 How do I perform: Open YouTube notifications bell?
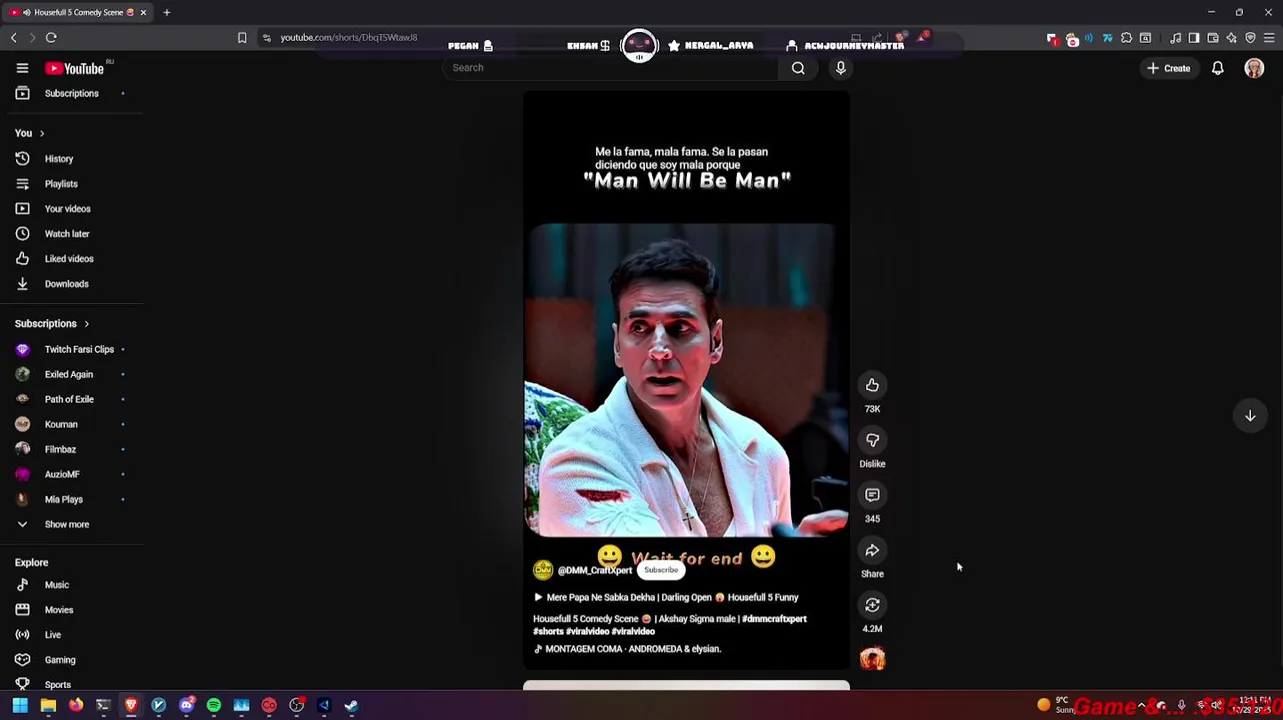coord(1217,68)
